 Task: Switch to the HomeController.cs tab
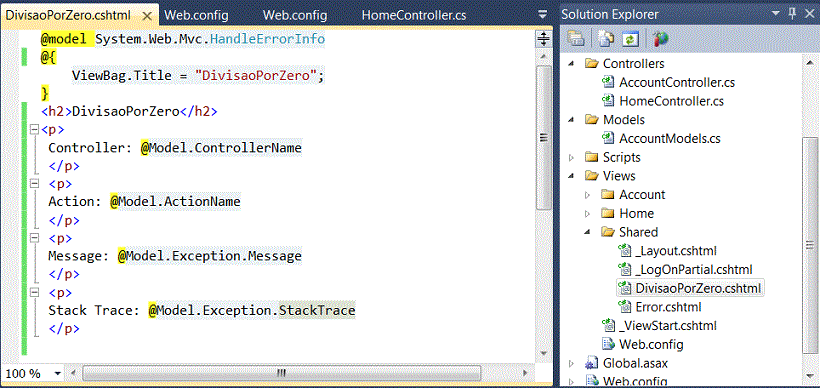point(413,15)
